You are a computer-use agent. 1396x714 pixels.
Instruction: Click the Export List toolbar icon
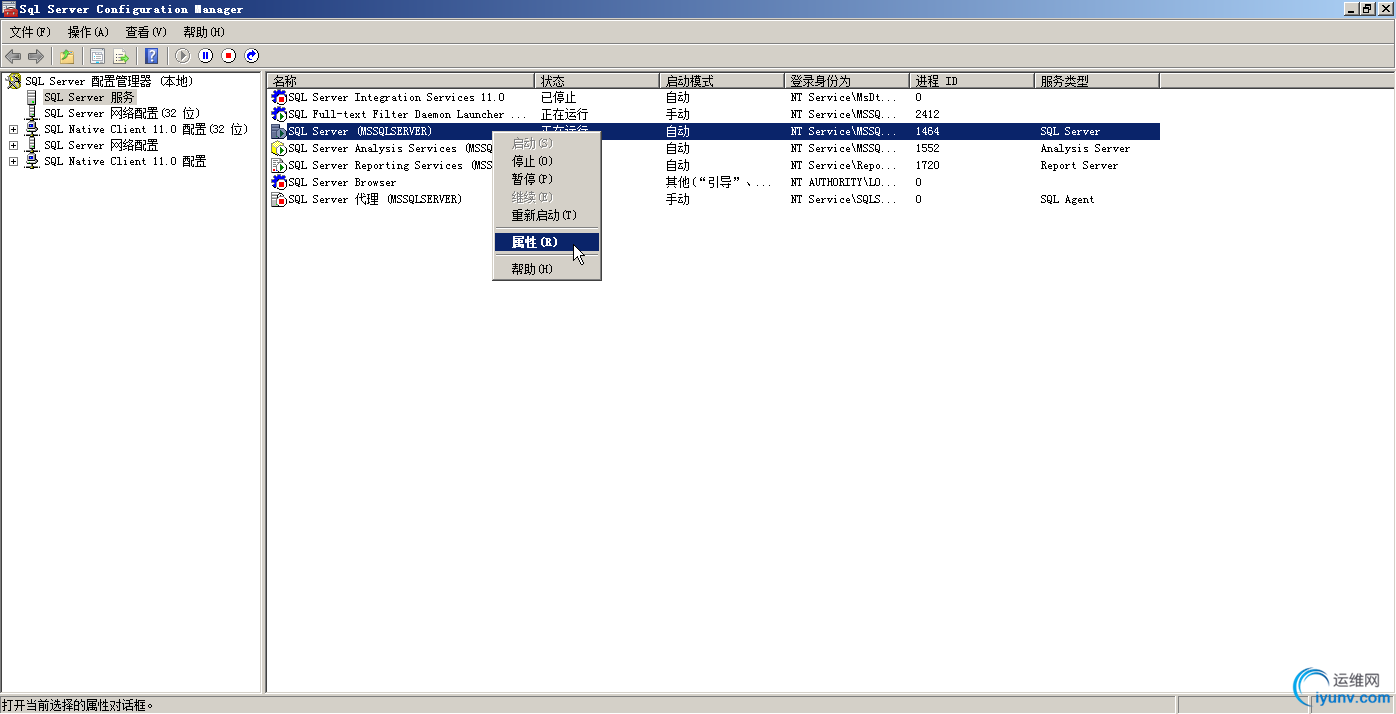click(121, 56)
